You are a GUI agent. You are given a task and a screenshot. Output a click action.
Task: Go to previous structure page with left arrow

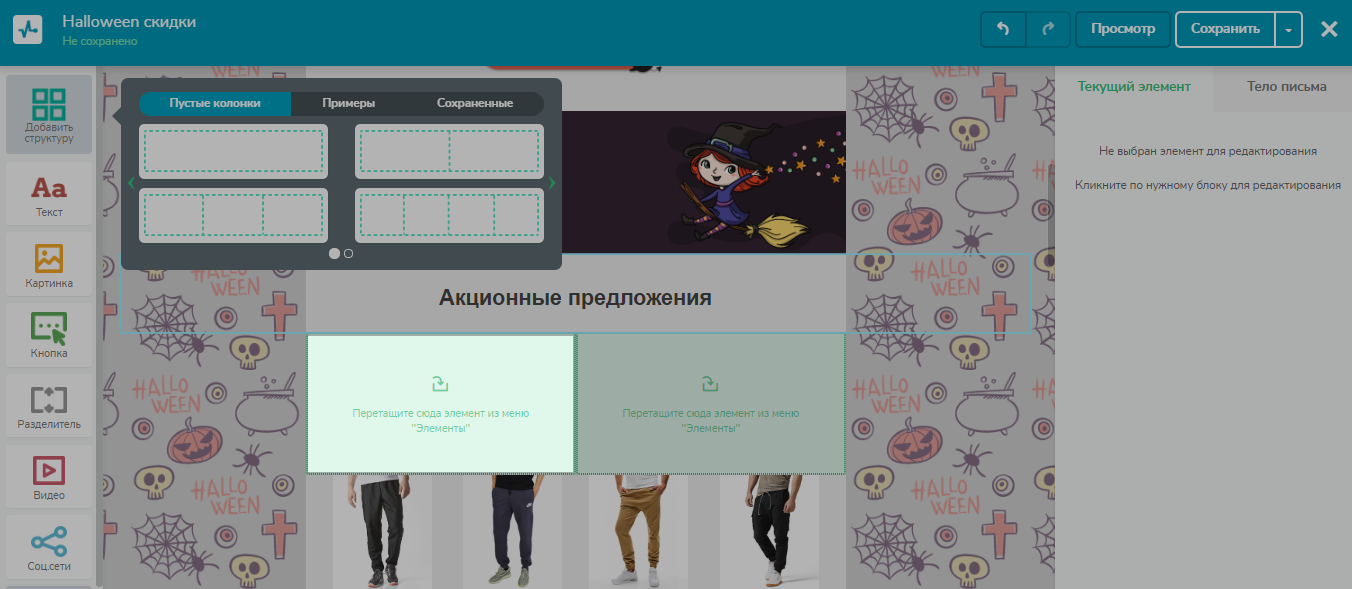click(x=131, y=183)
